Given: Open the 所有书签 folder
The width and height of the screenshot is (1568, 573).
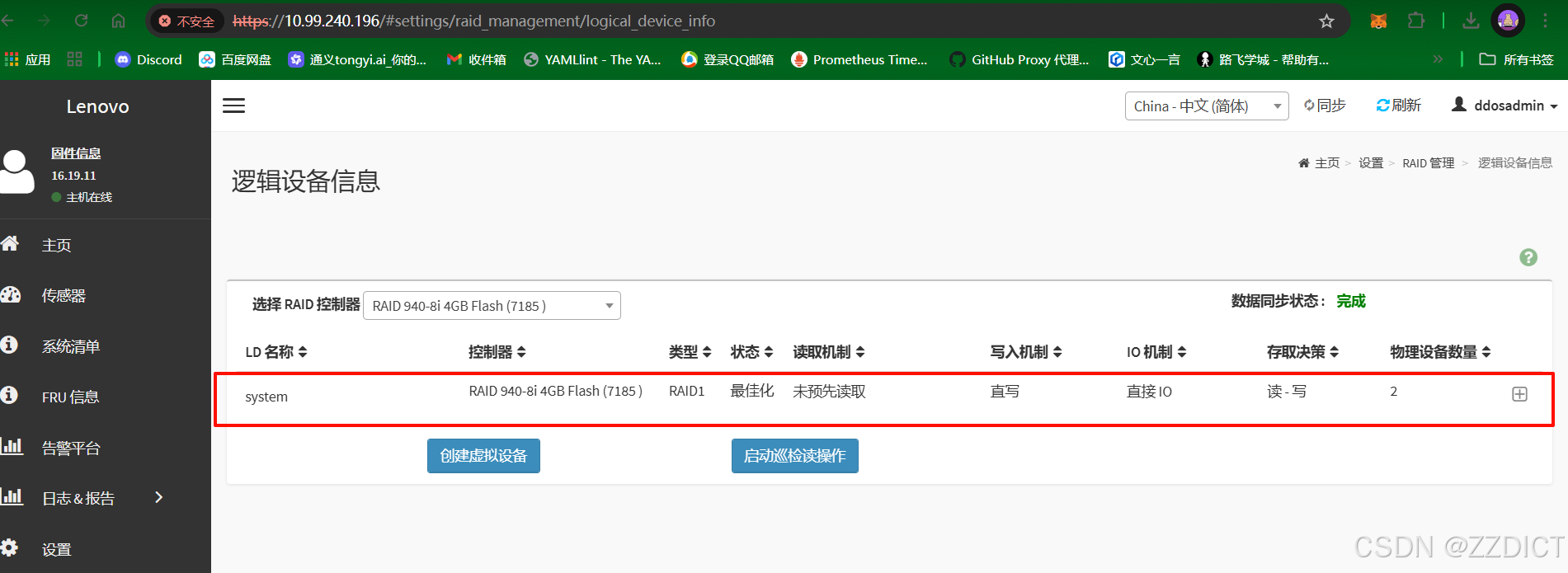Looking at the screenshot, I should [1517, 59].
